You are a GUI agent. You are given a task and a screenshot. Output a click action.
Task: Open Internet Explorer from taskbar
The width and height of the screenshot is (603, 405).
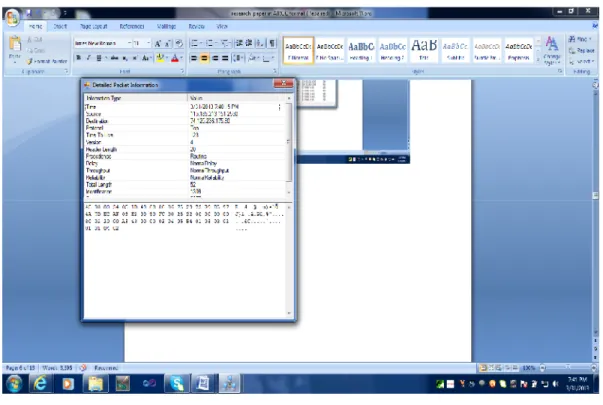click(x=40, y=383)
